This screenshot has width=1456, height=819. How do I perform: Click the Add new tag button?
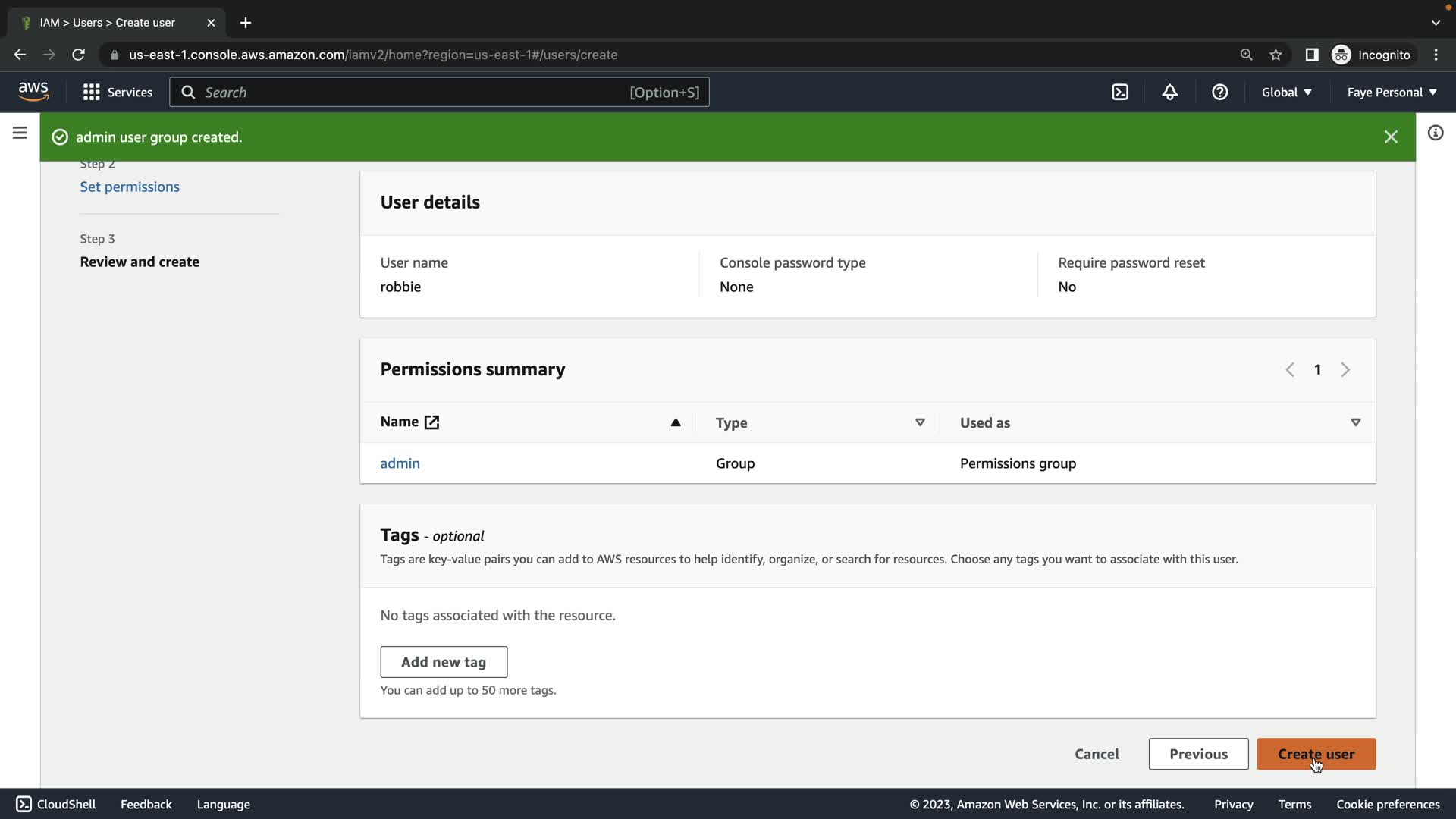(x=444, y=662)
